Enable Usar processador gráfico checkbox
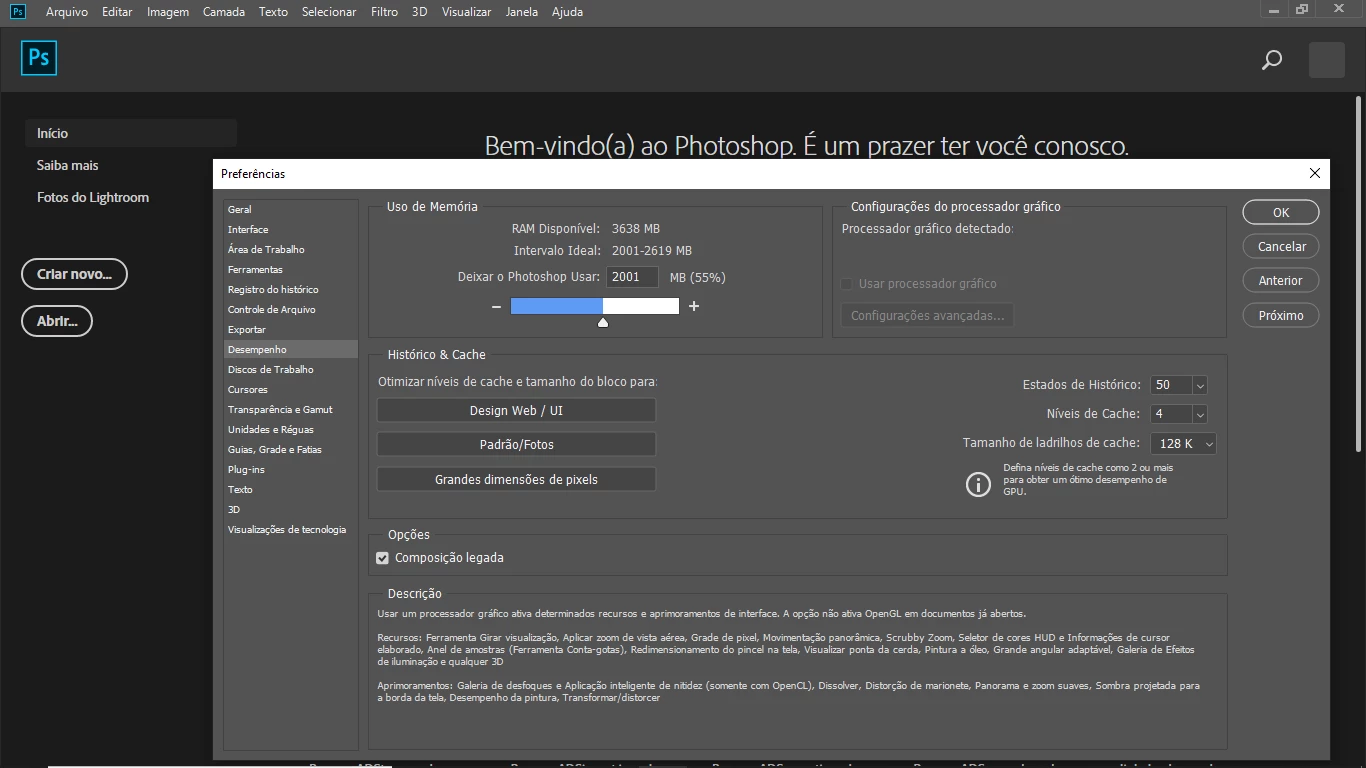Image resolution: width=1366 pixels, height=768 pixels. (x=847, y=284)
